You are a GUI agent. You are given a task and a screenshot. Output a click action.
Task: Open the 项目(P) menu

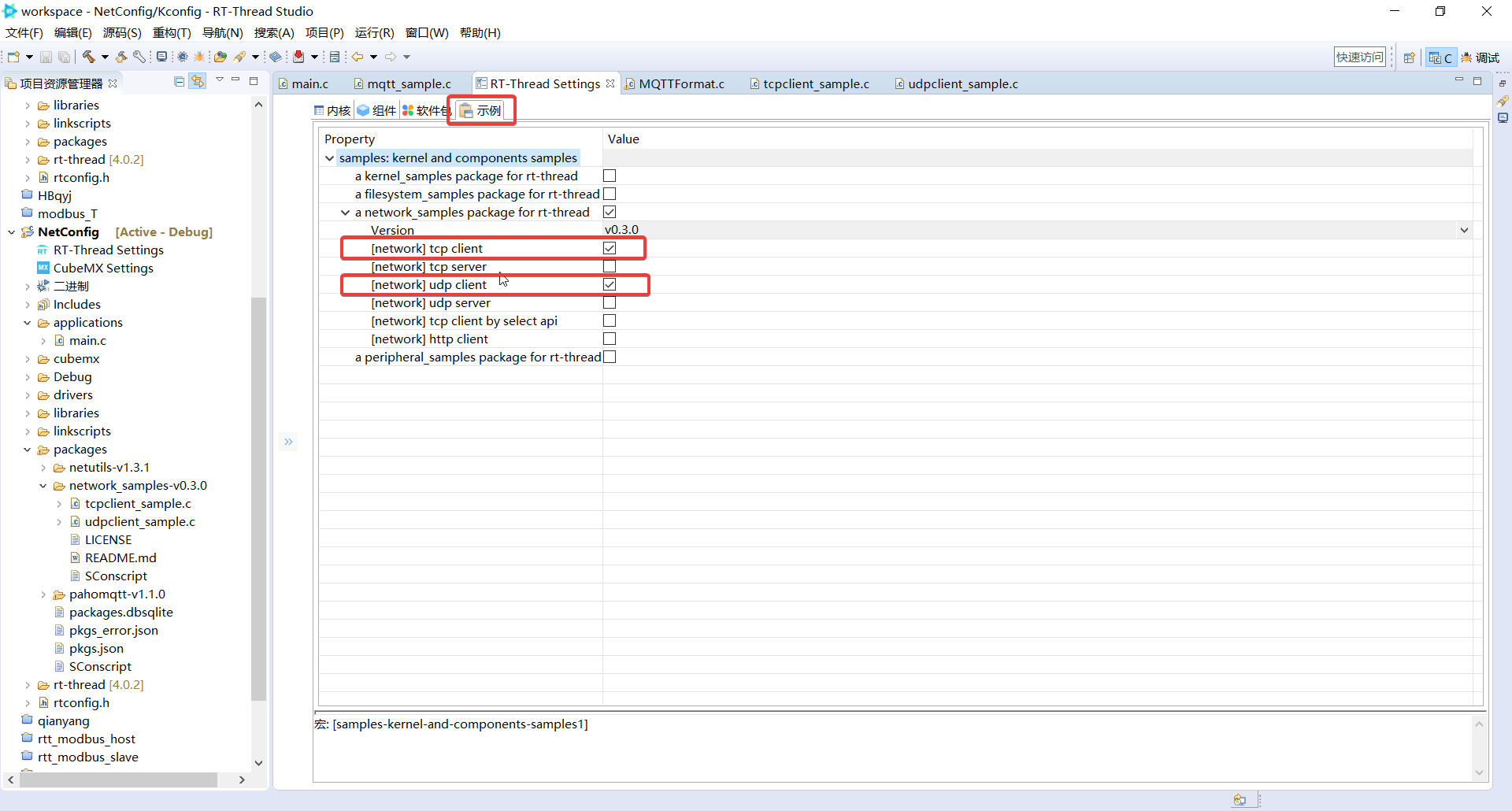click(x=324, y=32)
